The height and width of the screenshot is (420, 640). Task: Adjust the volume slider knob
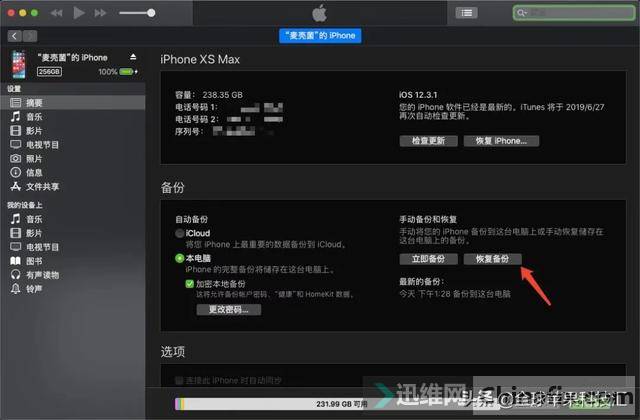(151, 13)
